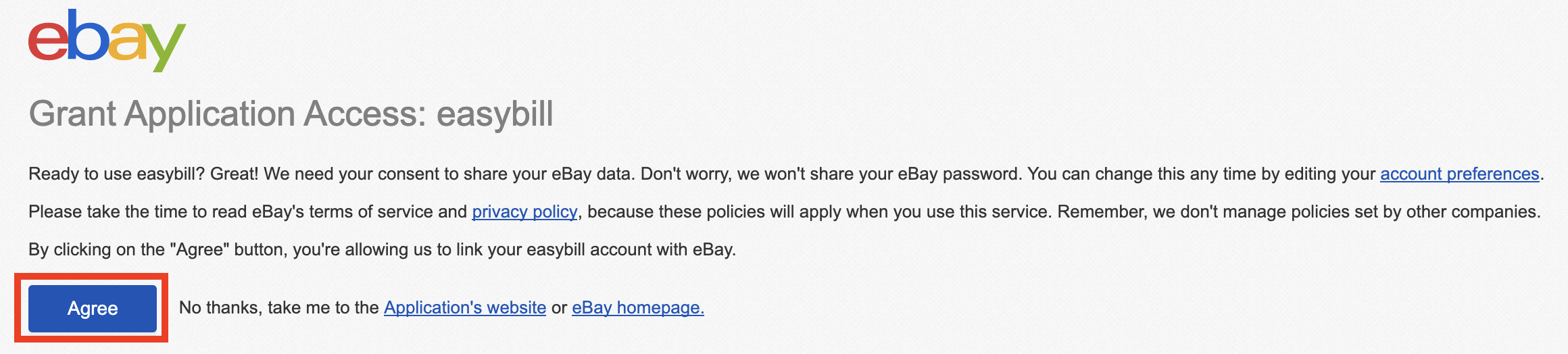Open the privacy policy link
Viewport: 1568px width, 354px height.
(x=524, y=212)
